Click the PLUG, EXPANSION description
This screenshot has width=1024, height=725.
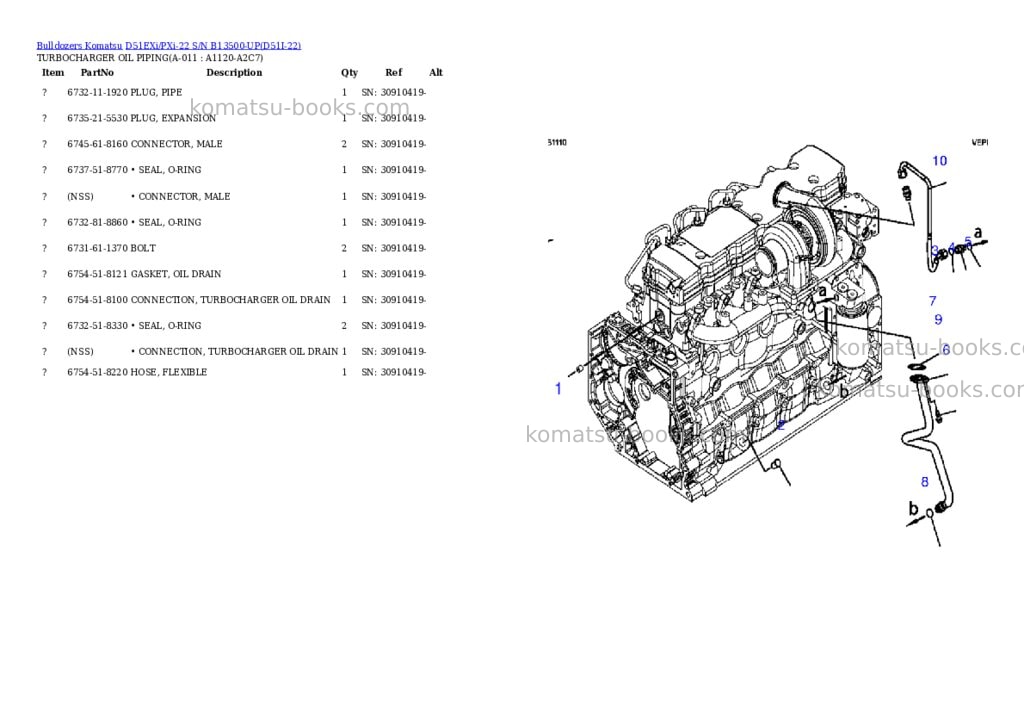click(173, 118)
